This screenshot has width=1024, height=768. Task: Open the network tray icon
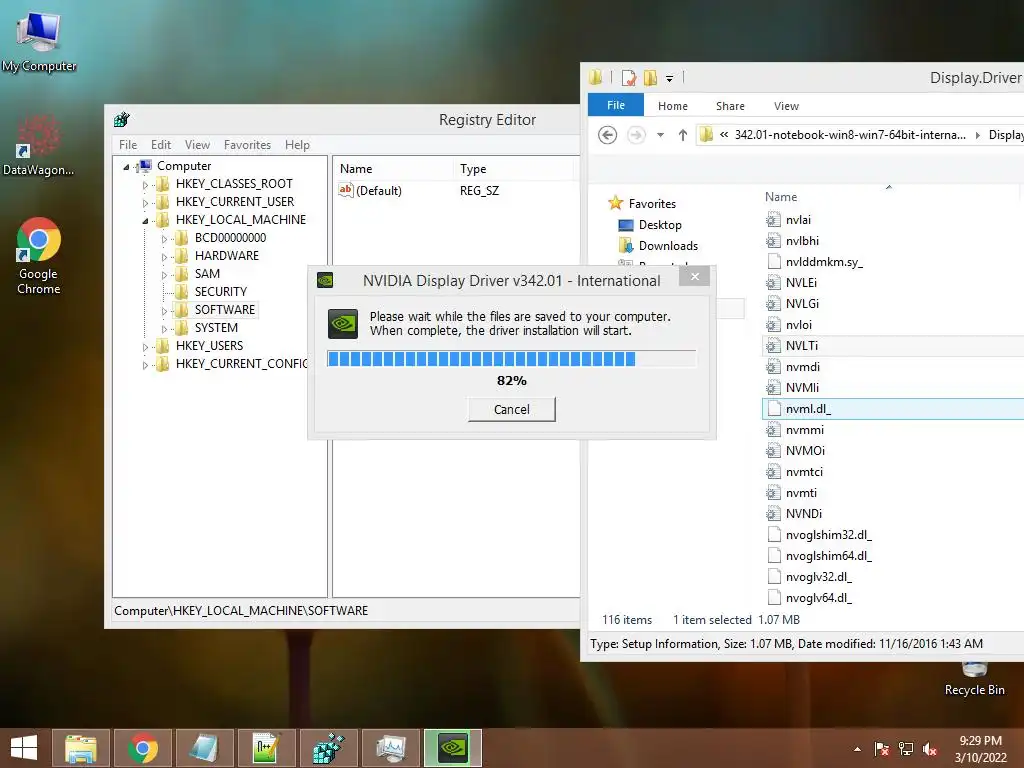point(906,749)
